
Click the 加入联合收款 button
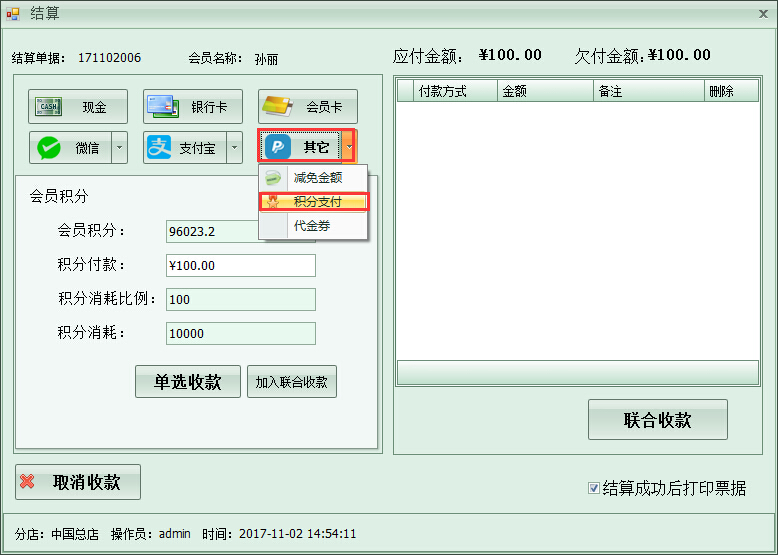292,381
